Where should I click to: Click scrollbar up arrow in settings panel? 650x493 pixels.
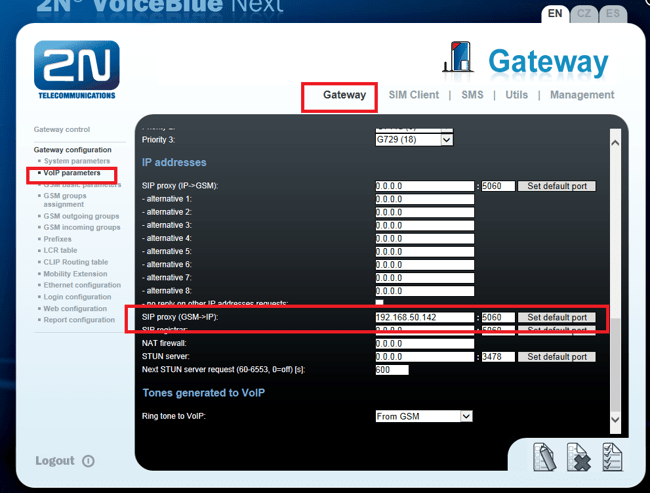tap(615, 143)
